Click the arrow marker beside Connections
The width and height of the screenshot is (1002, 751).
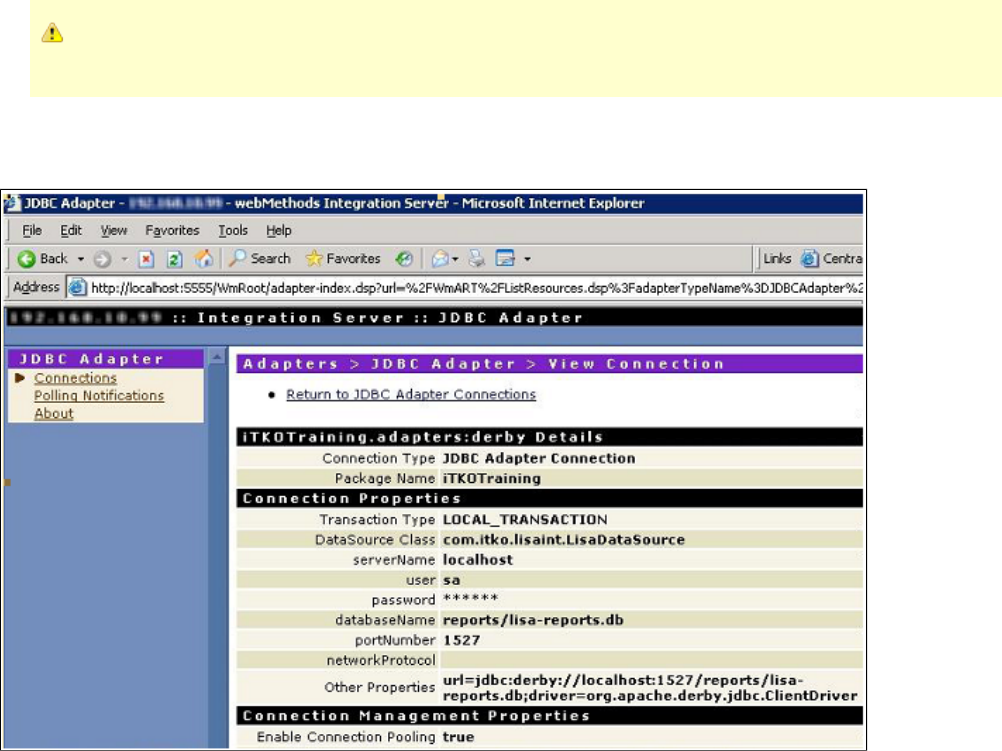coord(20,378)
